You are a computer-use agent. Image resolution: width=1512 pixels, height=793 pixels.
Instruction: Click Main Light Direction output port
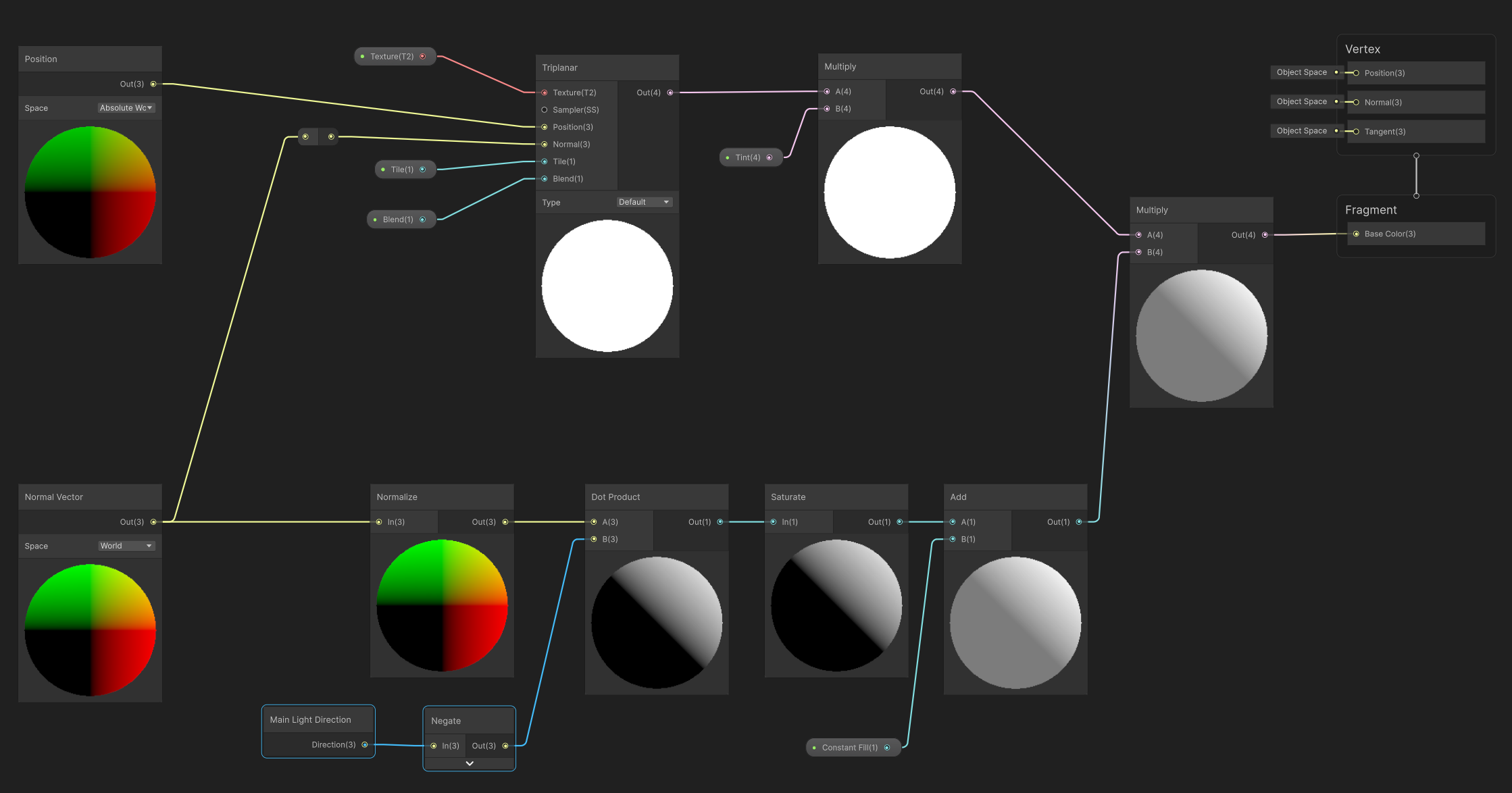(x=365, y=744)
